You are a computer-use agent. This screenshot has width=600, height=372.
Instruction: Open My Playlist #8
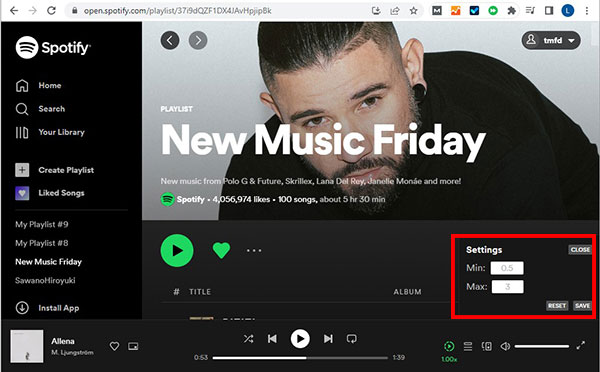pyautogui.click(x=42, y=243)
